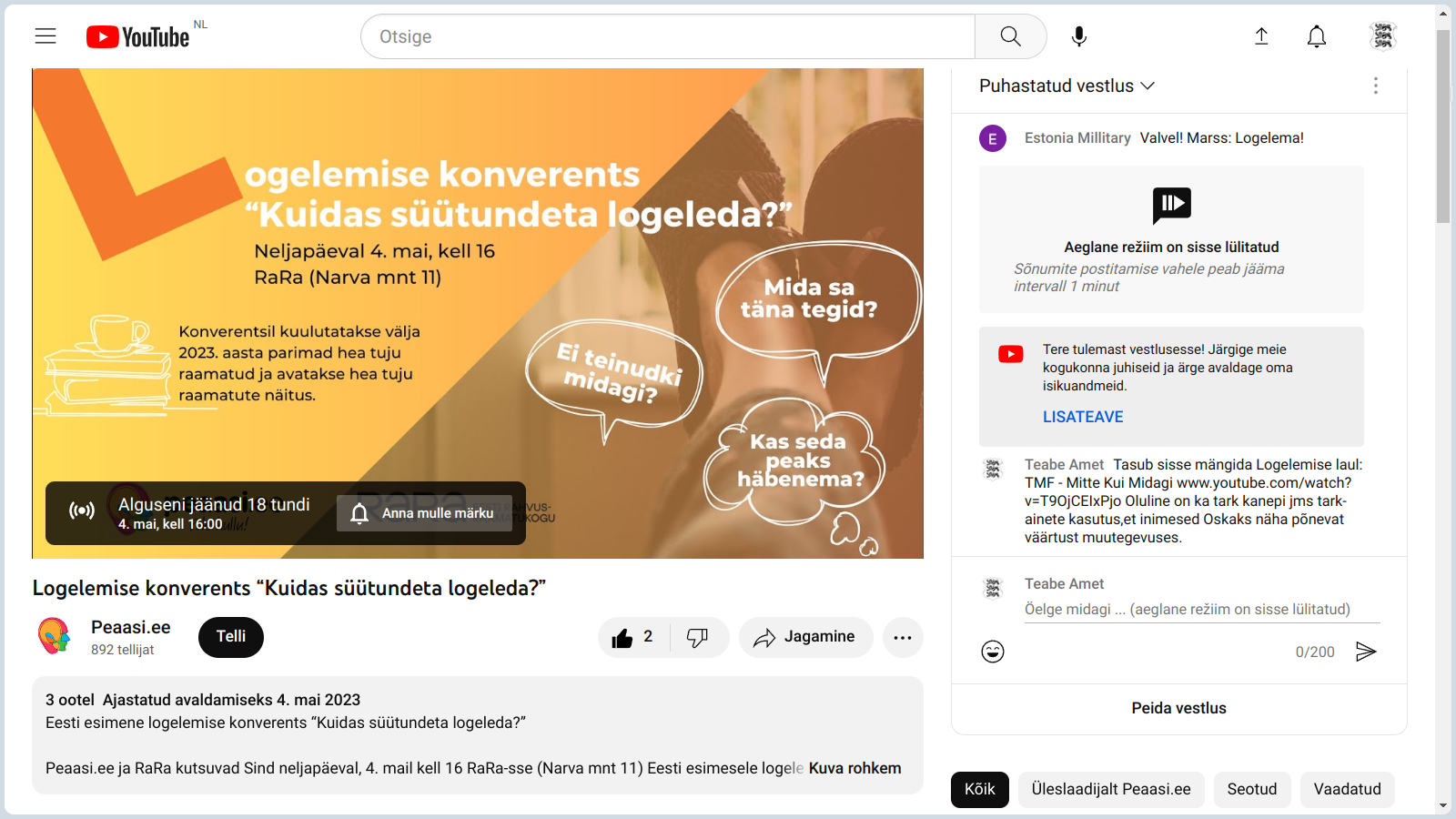Viewport: 1456px width, 819px height.
Task: Open the account avatar menu
Action: pos(1383,36)
